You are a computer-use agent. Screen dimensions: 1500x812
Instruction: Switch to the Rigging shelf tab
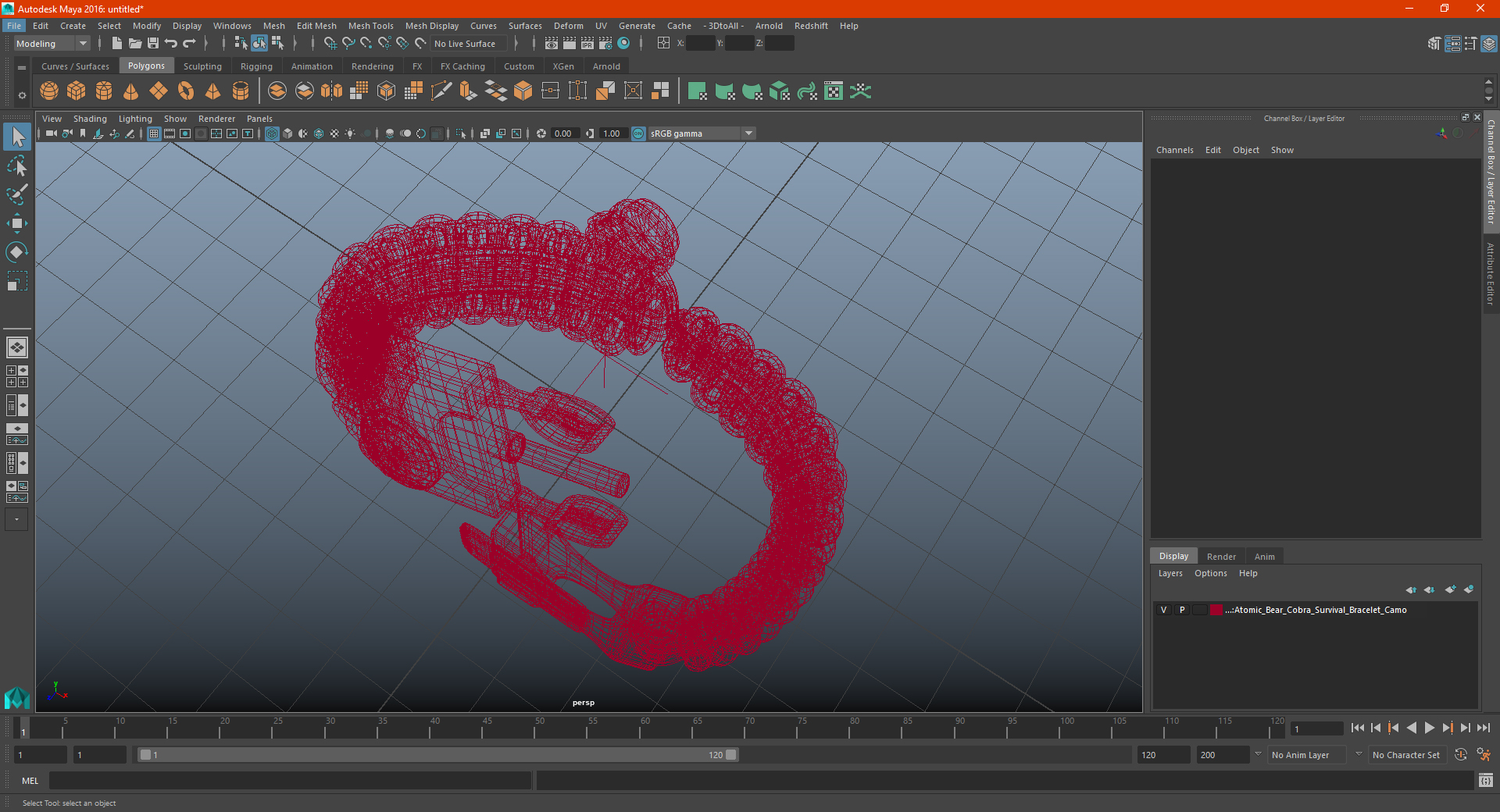click(256, 66)
